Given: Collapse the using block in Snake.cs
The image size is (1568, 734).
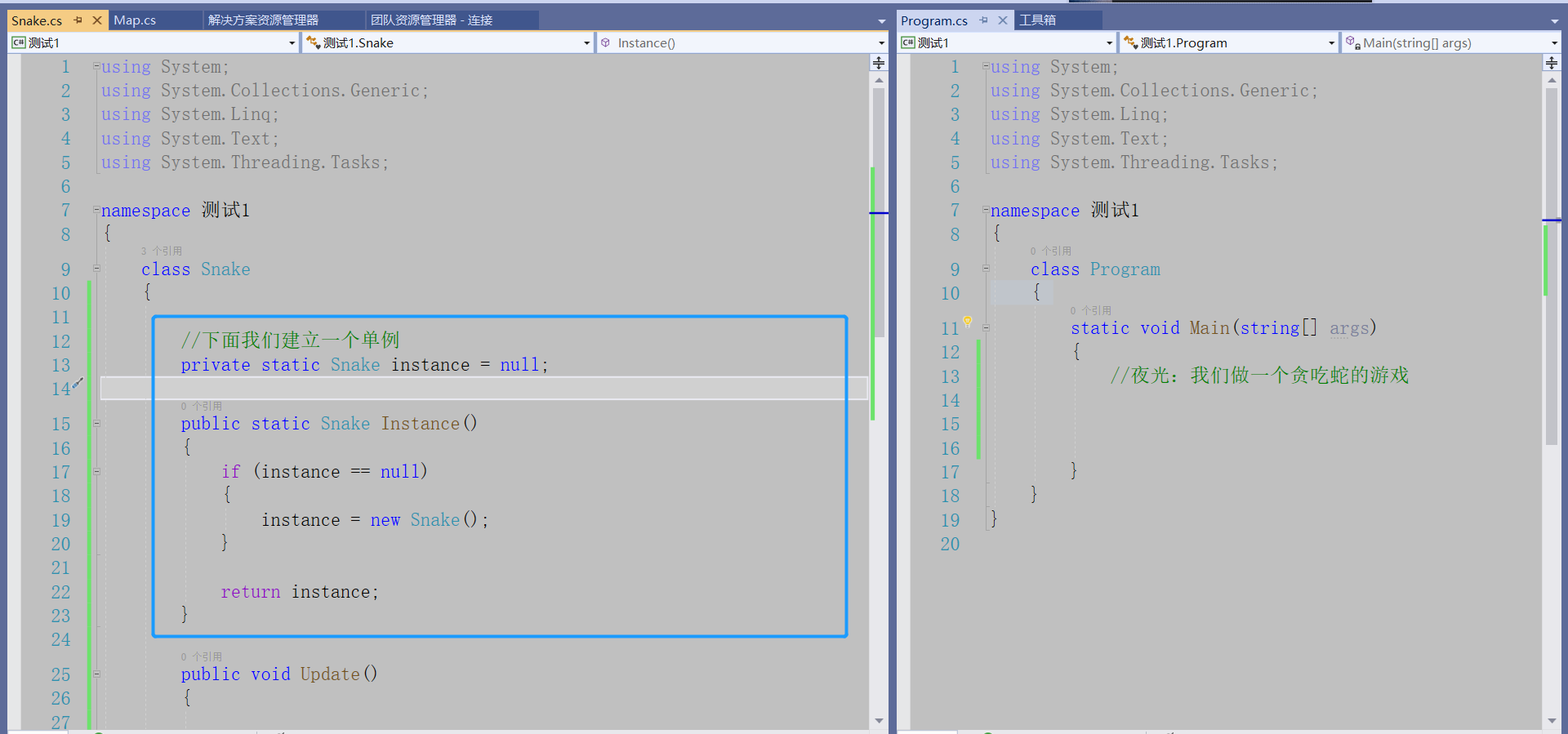Looking at the screenshot, I should coord(96,66).
